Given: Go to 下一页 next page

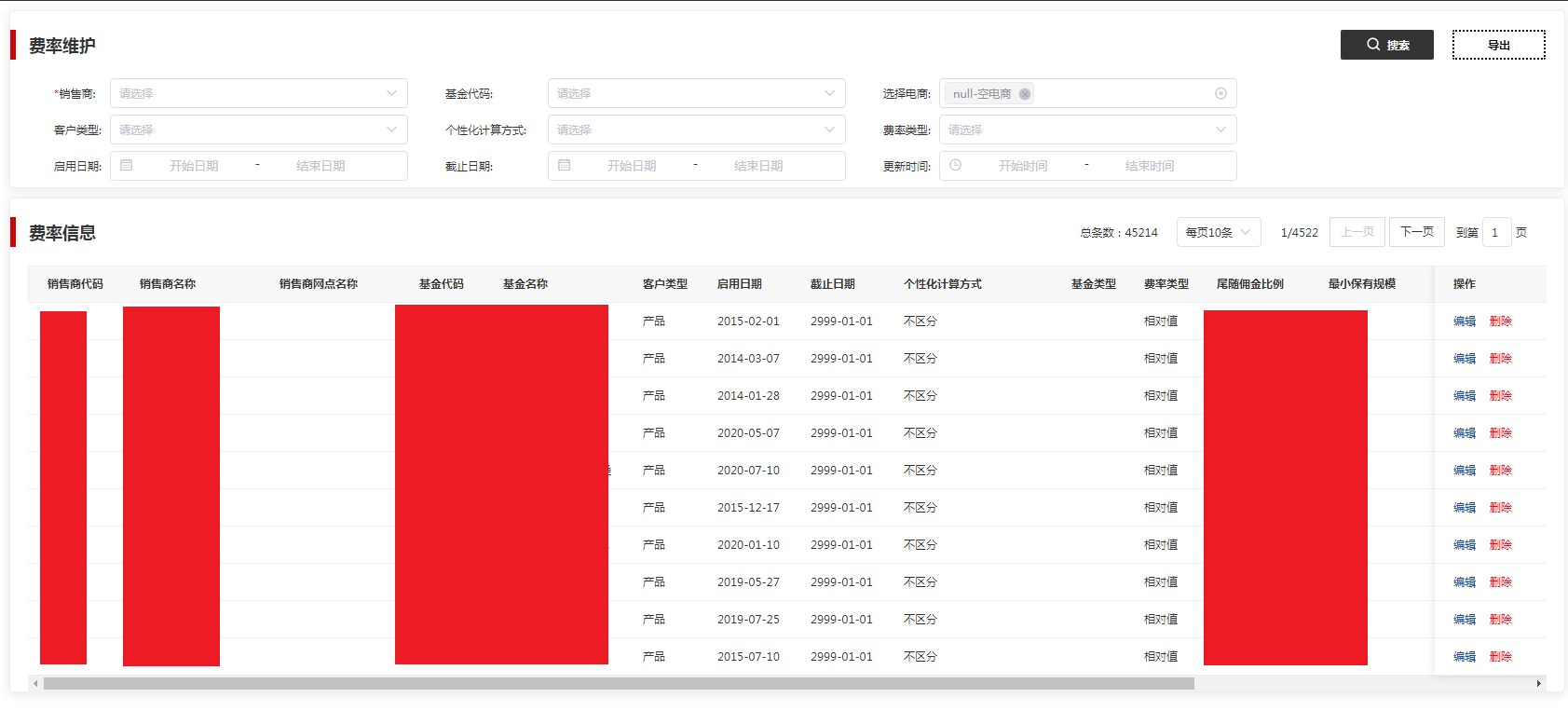Looking at the screenshot, I should pyautogui.click(x=1417, y=232).
